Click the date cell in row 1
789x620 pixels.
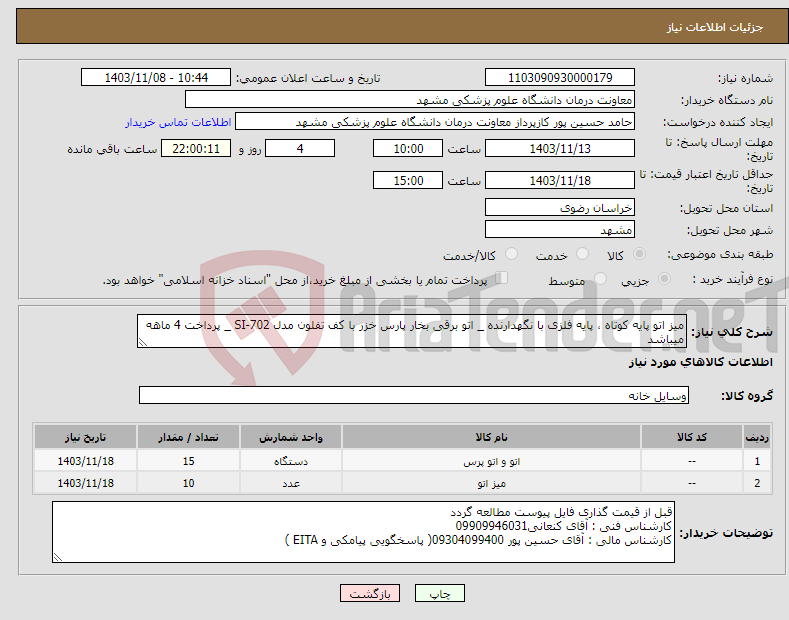86,461
